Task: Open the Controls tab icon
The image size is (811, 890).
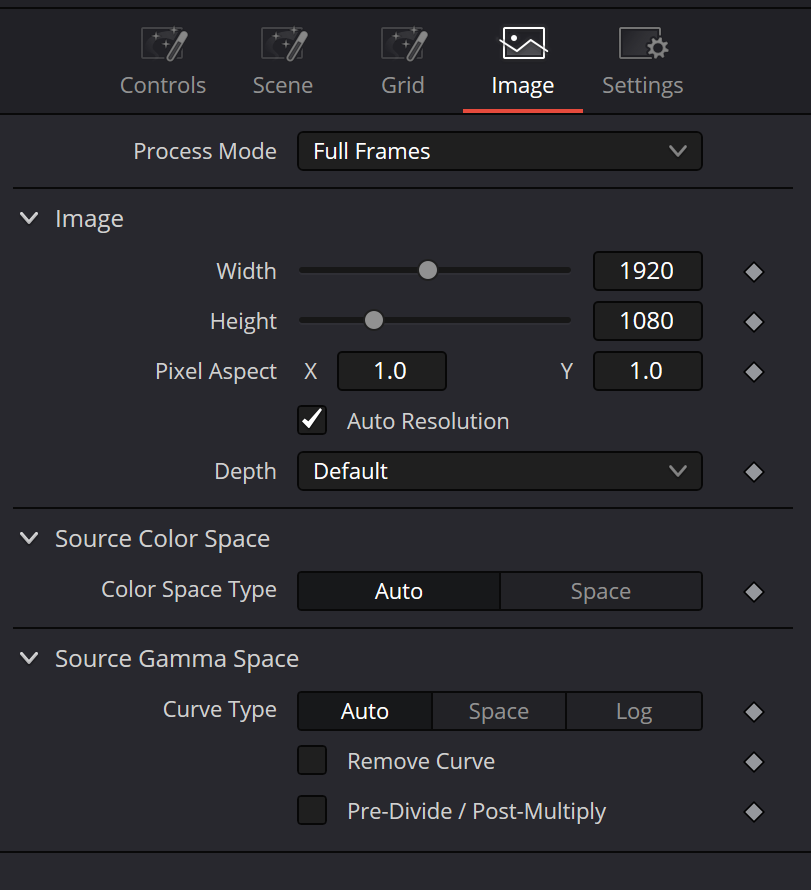Action: click(163, 44)
